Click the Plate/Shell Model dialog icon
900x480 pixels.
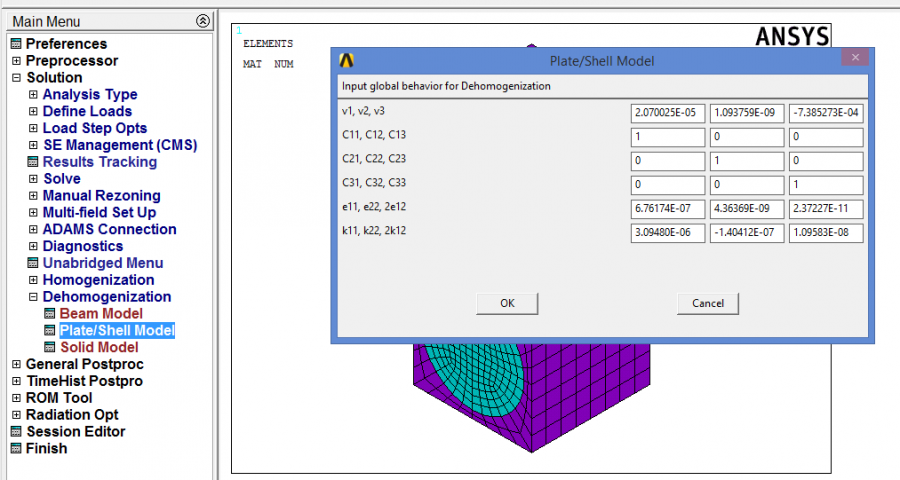coord(50,330)
